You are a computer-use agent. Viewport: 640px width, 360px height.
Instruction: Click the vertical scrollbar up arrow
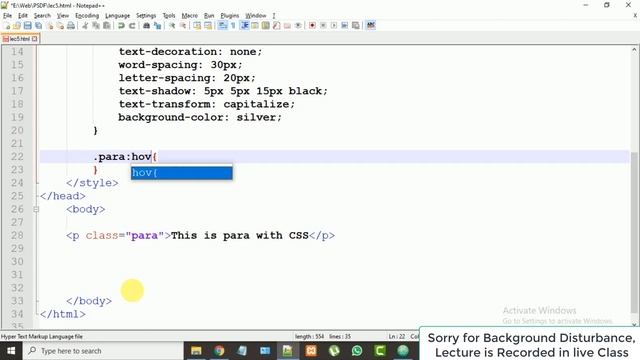634,50
